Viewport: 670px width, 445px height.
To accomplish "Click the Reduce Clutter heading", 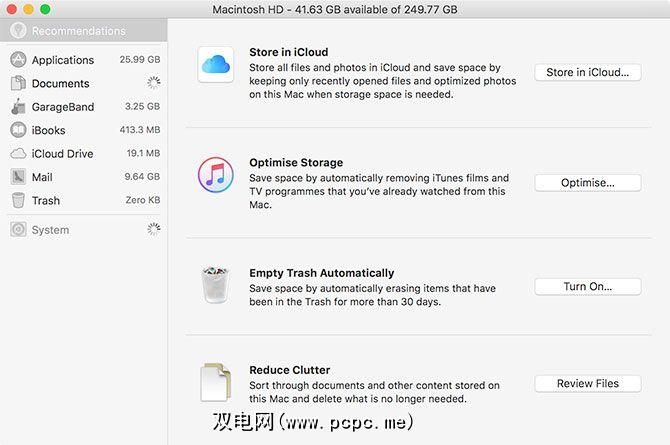I will 290,370.
